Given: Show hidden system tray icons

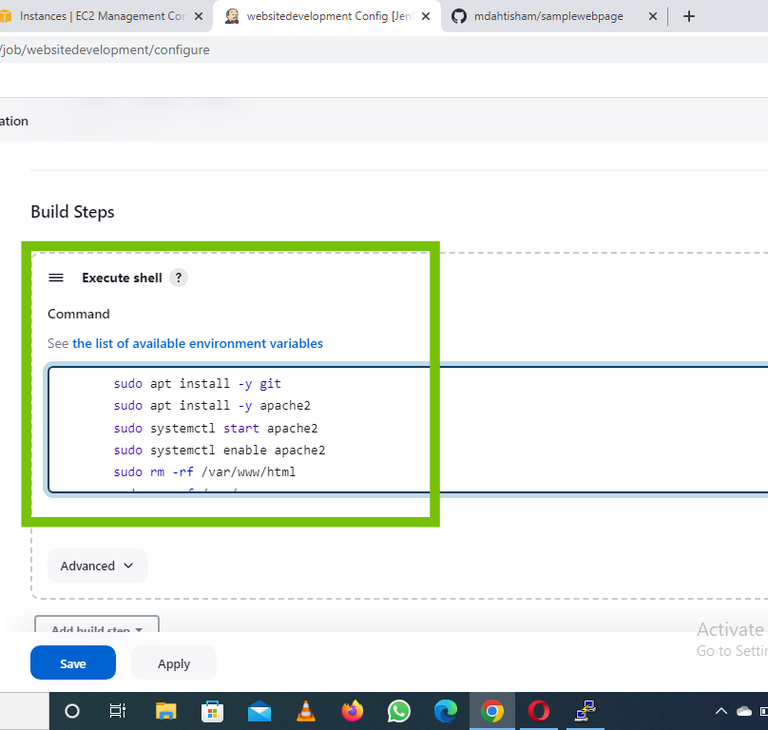Looking at the screenshot, I should click(x=721, y=711).
